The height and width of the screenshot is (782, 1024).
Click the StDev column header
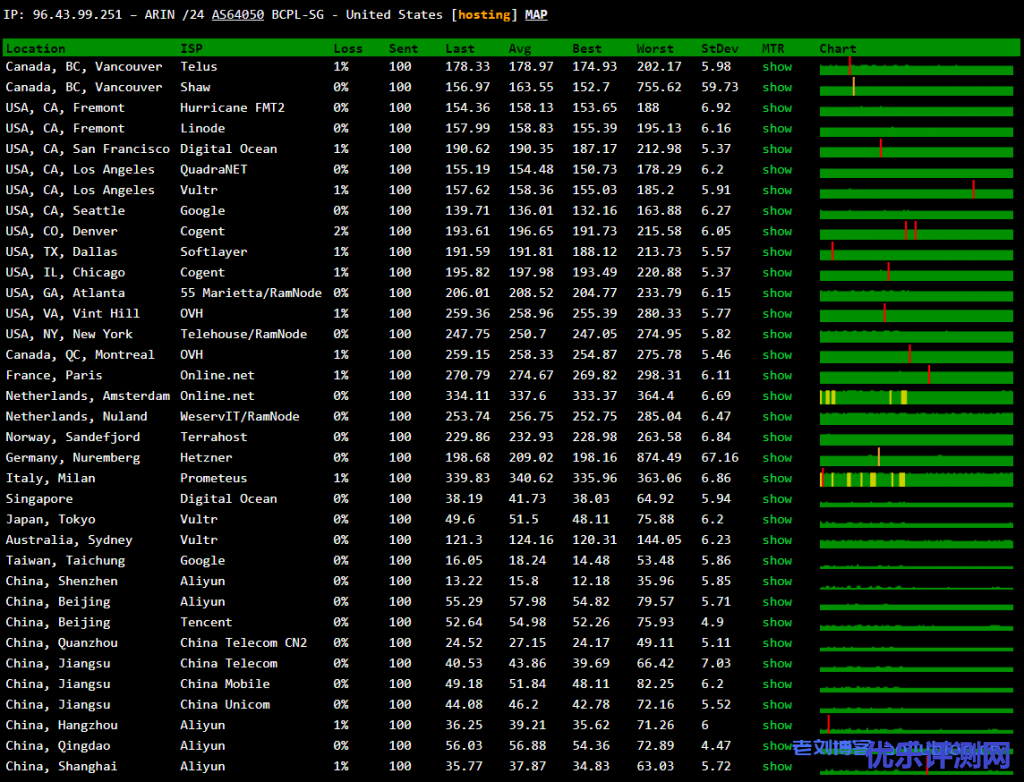pos(719,48)
